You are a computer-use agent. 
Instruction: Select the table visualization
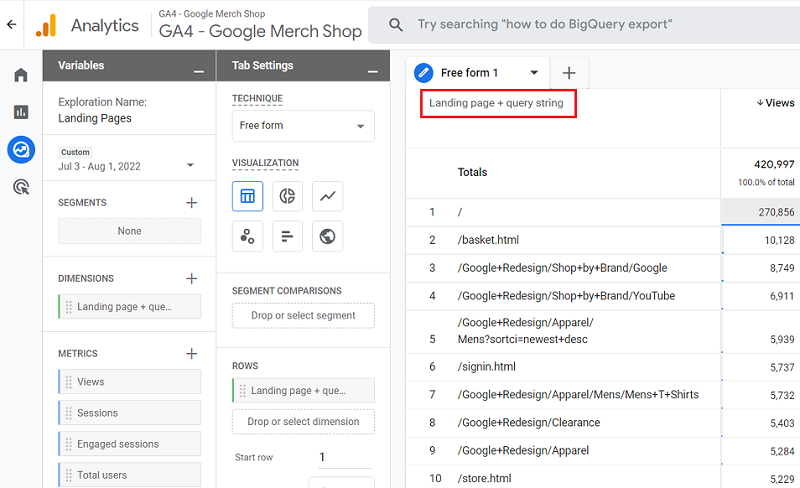247,196
